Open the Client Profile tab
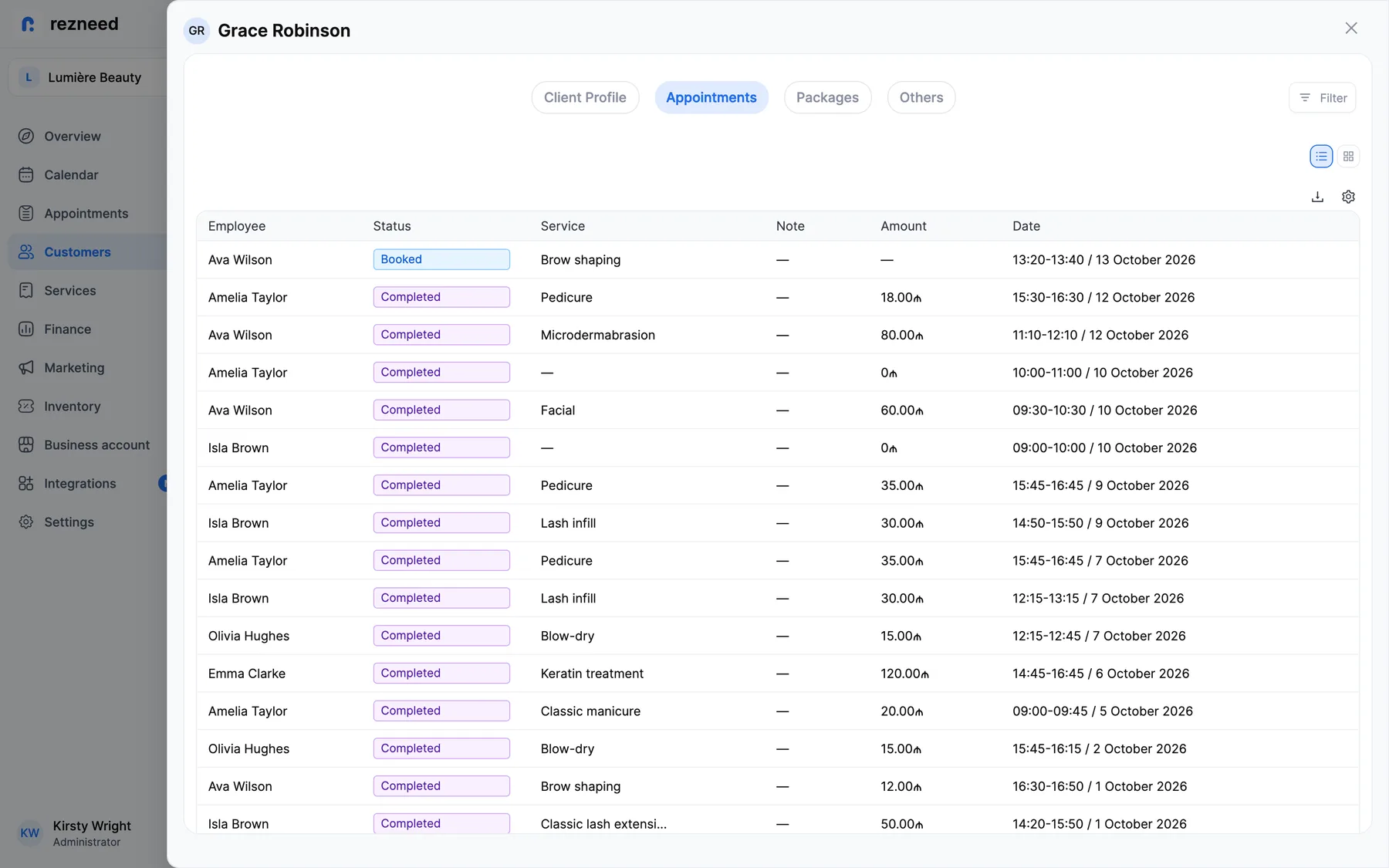Screen dimensions: 1389x868 click(x=585, y=97)
